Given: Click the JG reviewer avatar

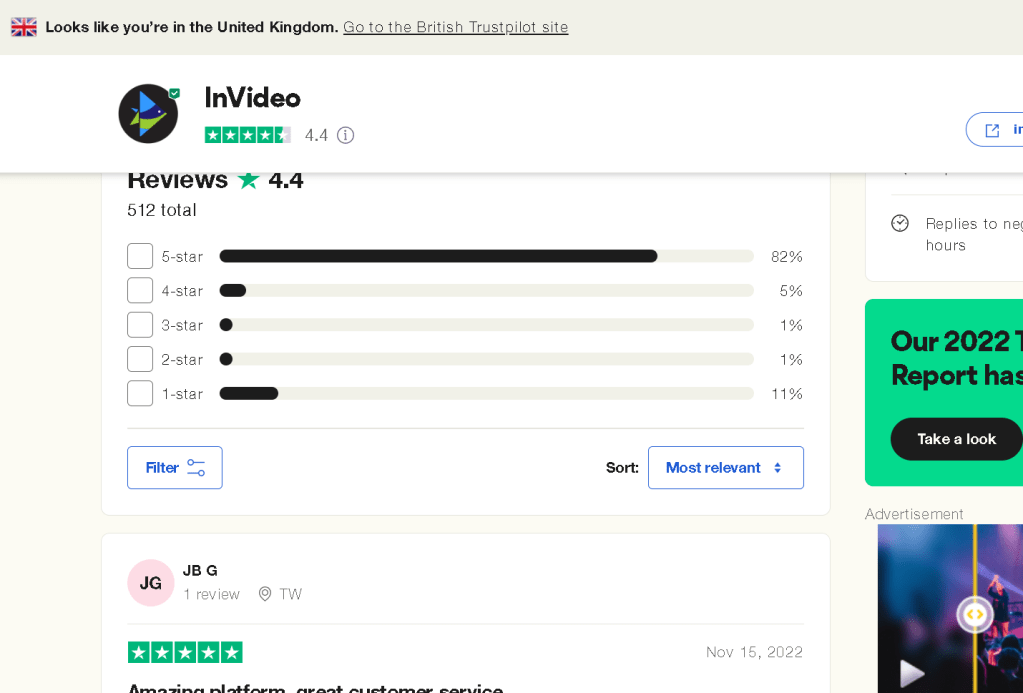Looking at the screenshot, I should pyautogui.click(x=151, y=583).
